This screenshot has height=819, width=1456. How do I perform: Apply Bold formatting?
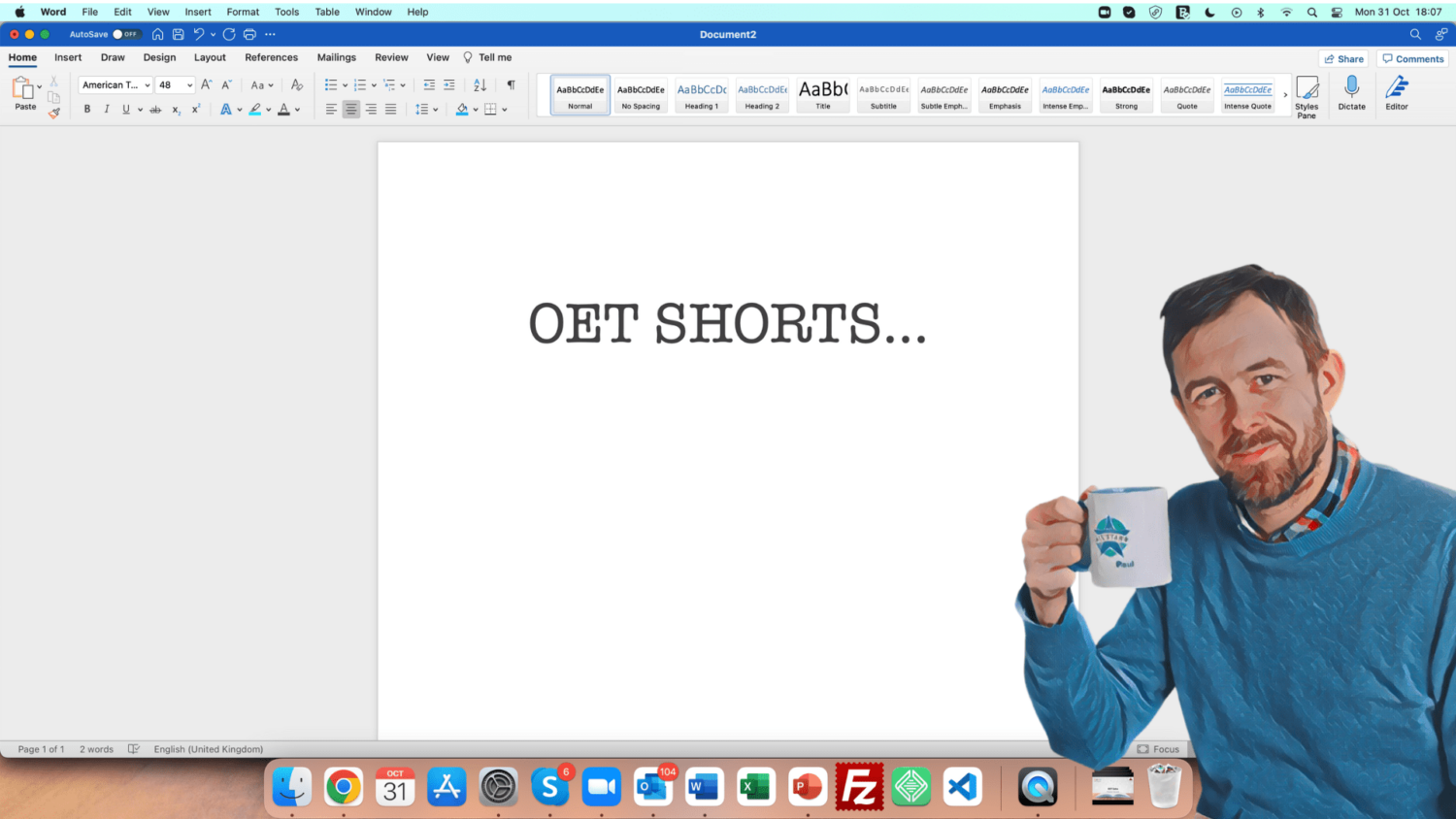click(87, 110)
